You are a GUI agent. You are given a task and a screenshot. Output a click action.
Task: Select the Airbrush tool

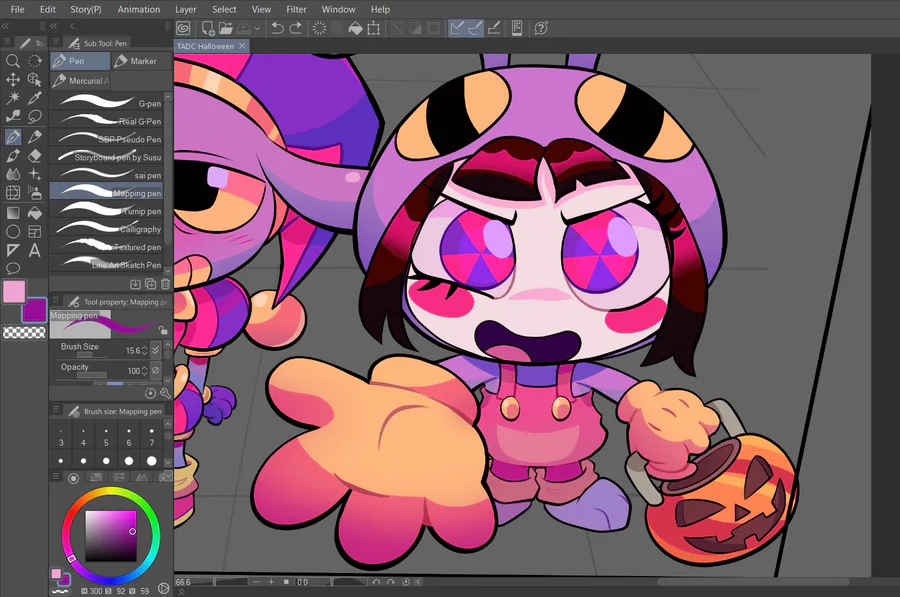pyautogui.click(x=35, y=193)
